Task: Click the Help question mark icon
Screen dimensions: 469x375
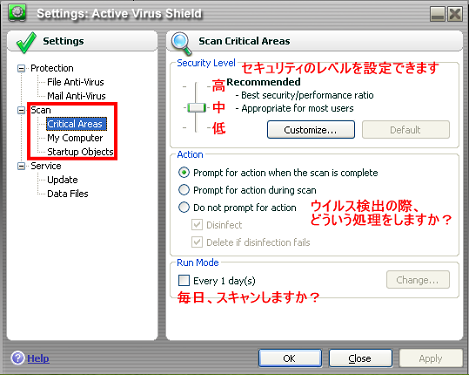Action: click(18, 358)
